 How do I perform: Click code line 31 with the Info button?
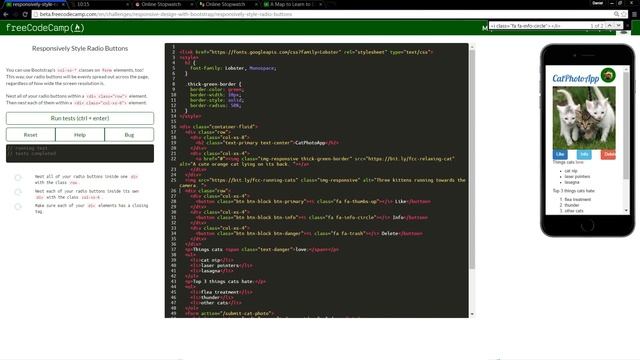(311, 217)
